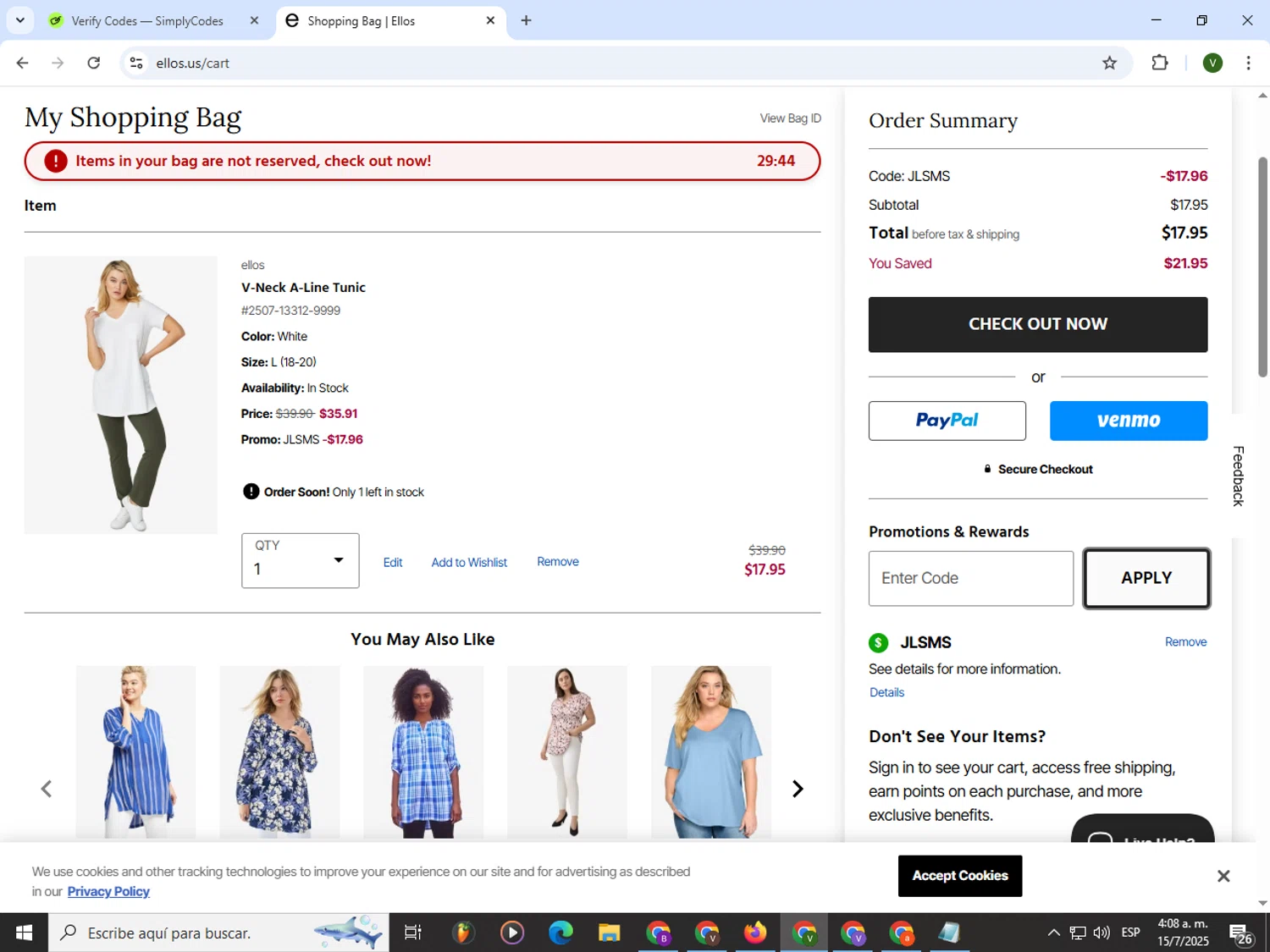
Task: Close the Shopping Bag Ellos tab
Action: click(490, 20)
